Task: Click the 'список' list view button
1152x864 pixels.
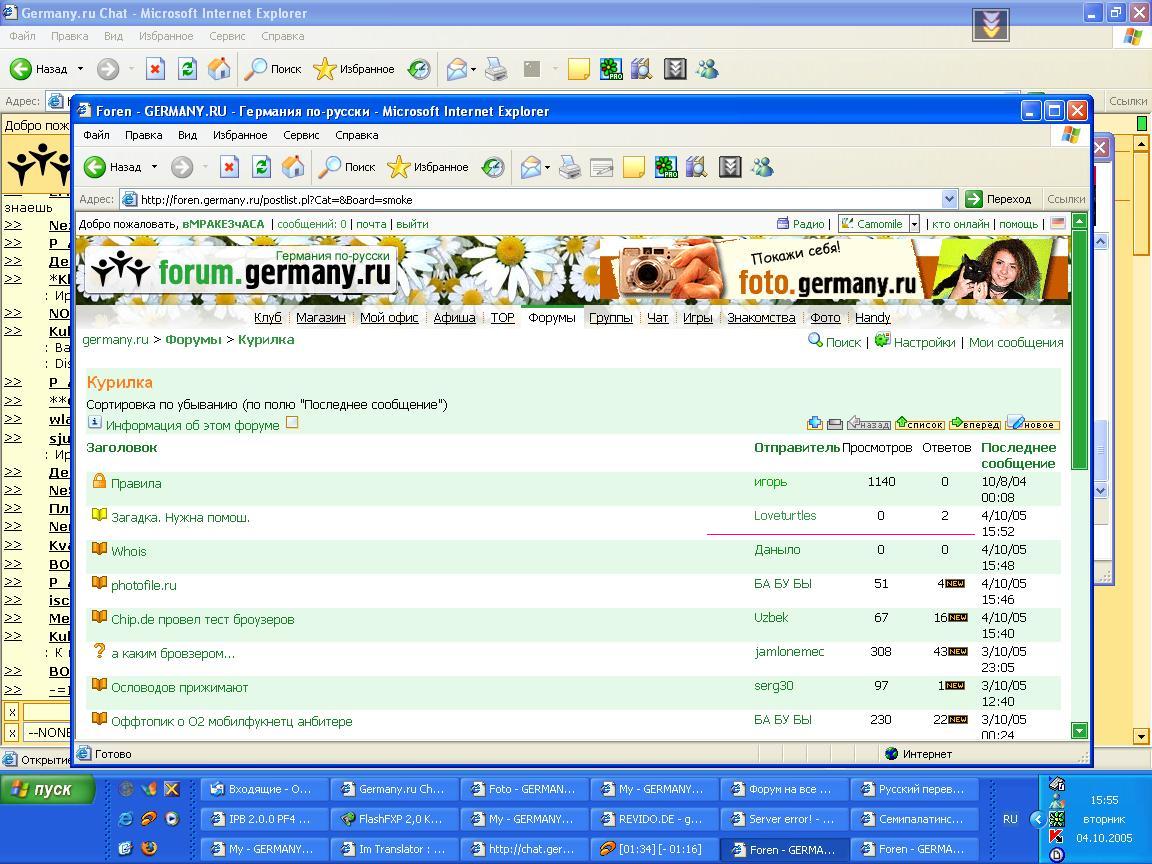Action: (x=919, y=424)
